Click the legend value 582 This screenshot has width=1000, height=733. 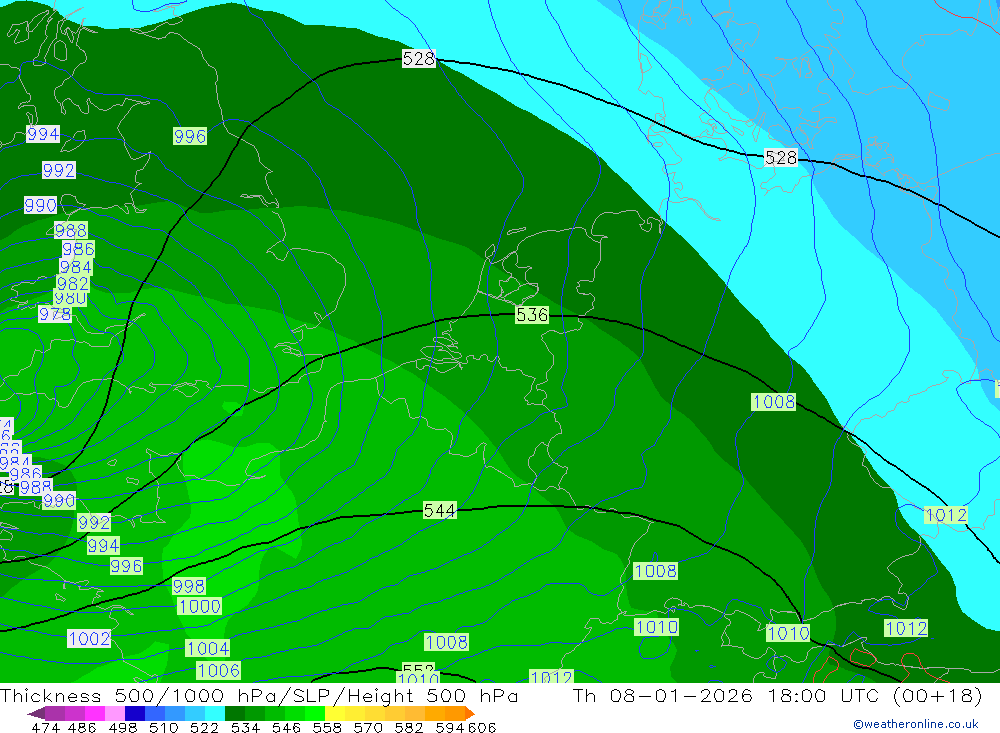409,727
